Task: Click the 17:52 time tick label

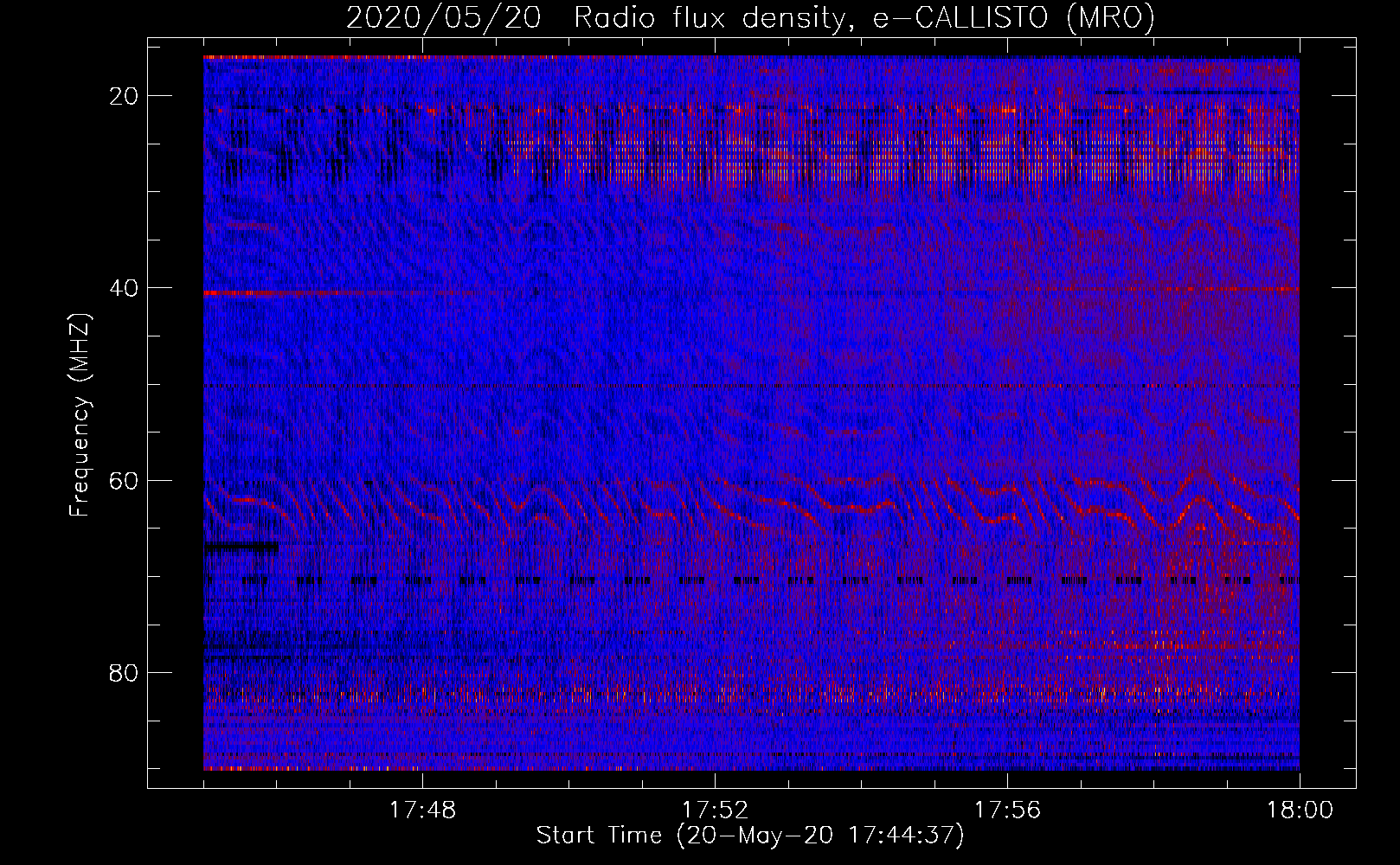Action: tap(715, 811)
